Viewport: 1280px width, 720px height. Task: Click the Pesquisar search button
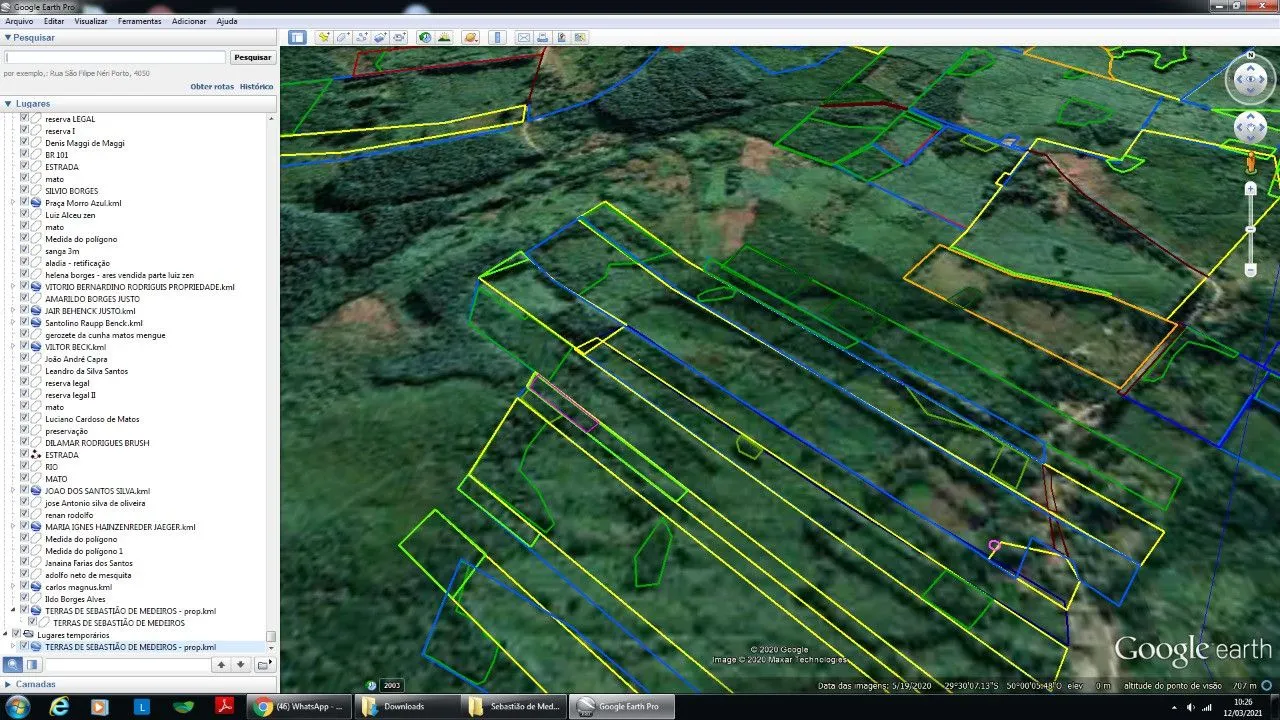click(x=252, y=58)
